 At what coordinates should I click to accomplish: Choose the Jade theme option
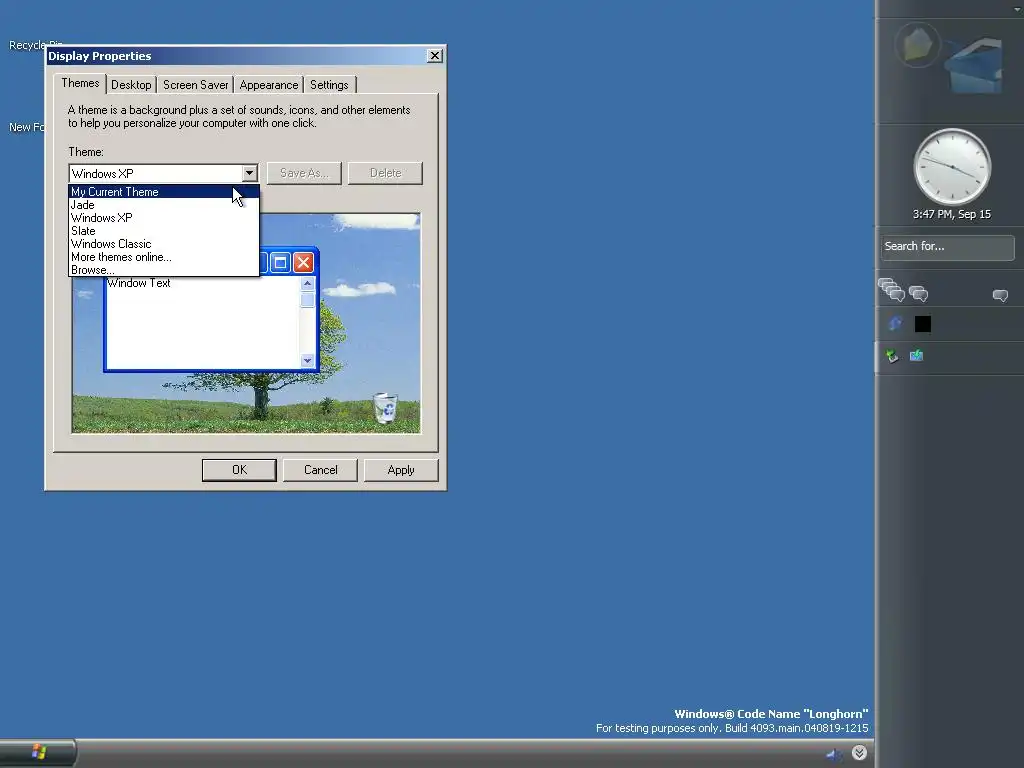coord(164,205)
